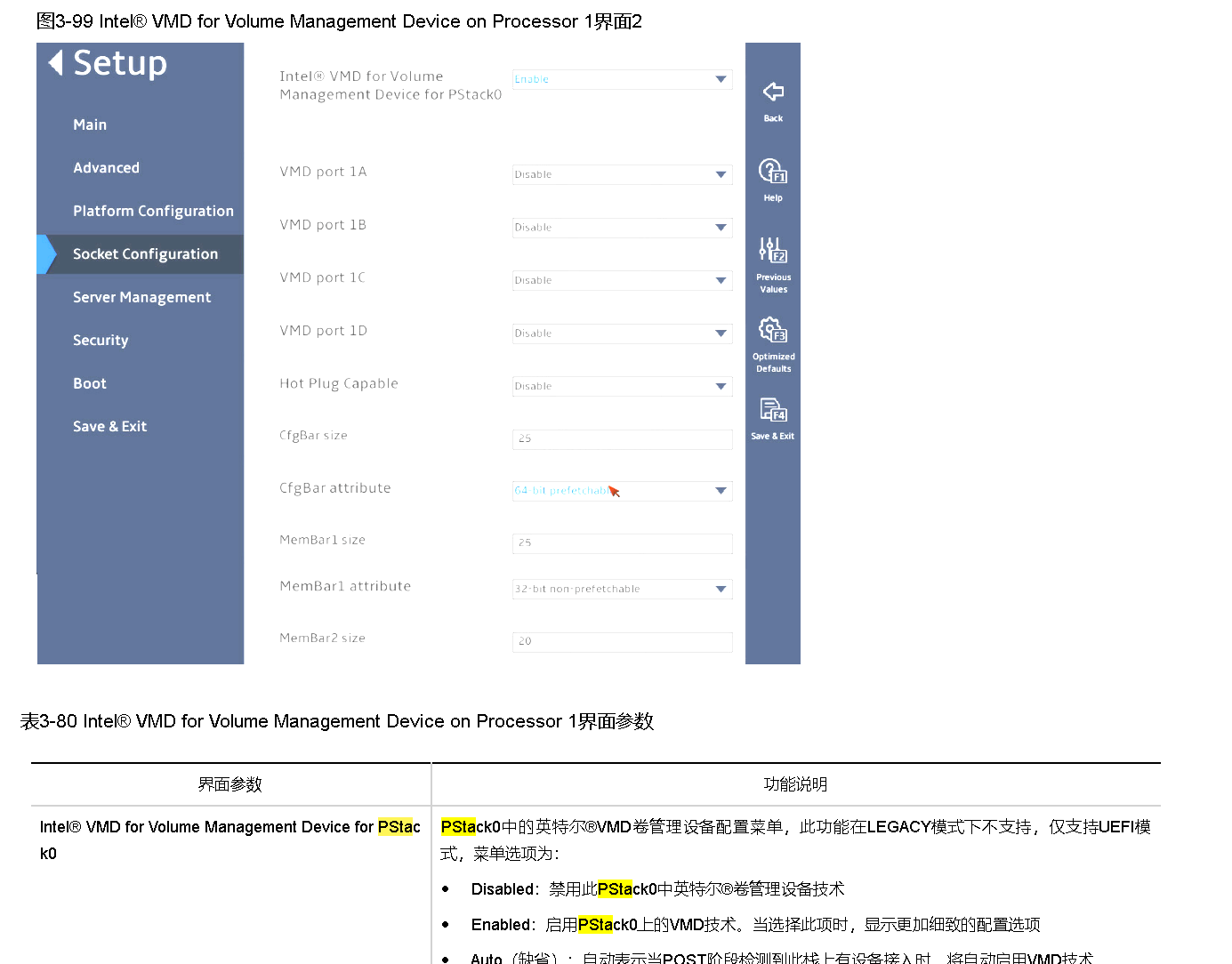This screenshot has height=964, width=1232.
Task: Click the Intel VMD for PStack0 table cell
Action: pyautogui.click(x=230, y=840)
